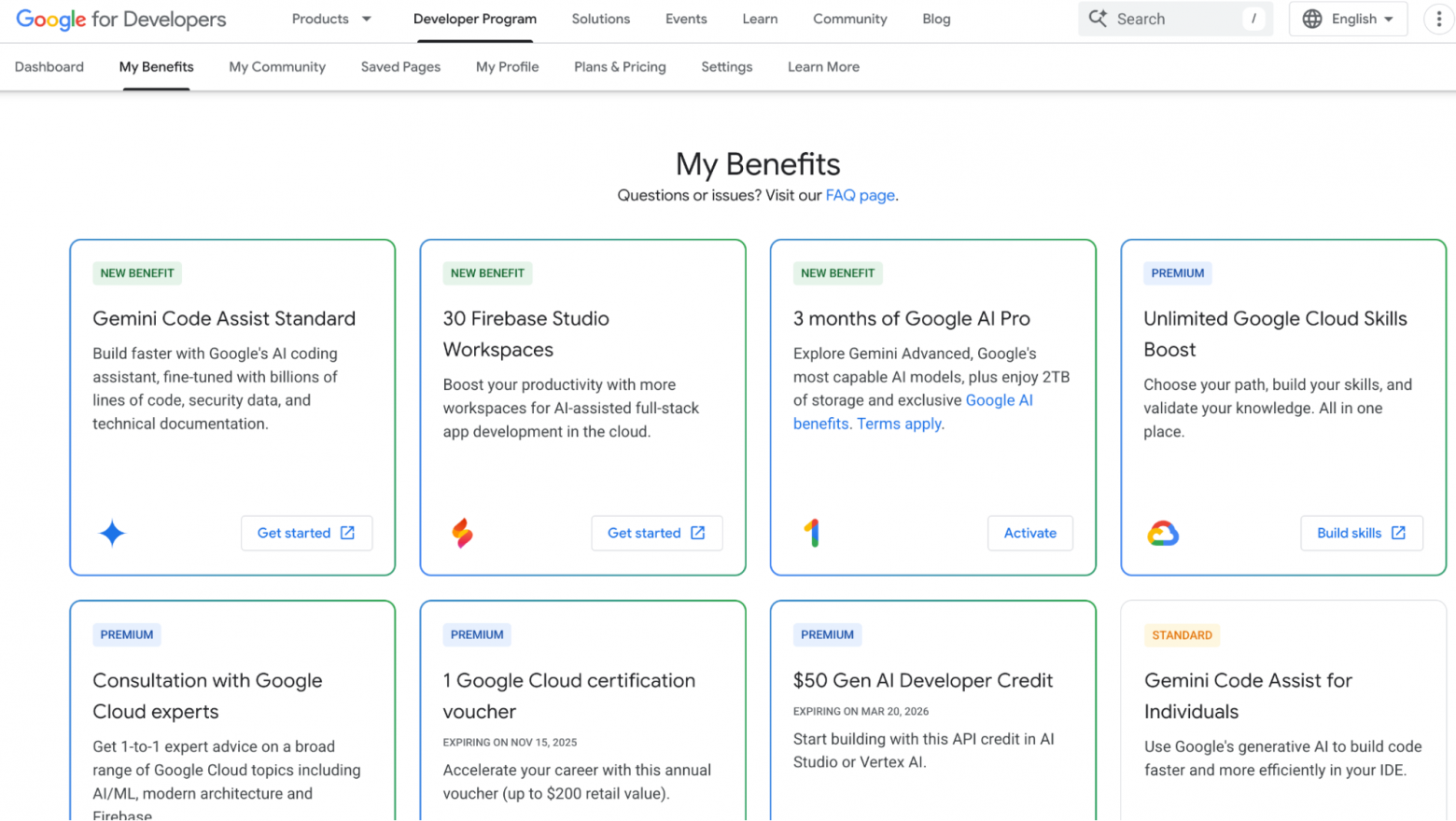Open the three-dot overflow menu
The image size is (1456, 821).
pos(1439,19)
